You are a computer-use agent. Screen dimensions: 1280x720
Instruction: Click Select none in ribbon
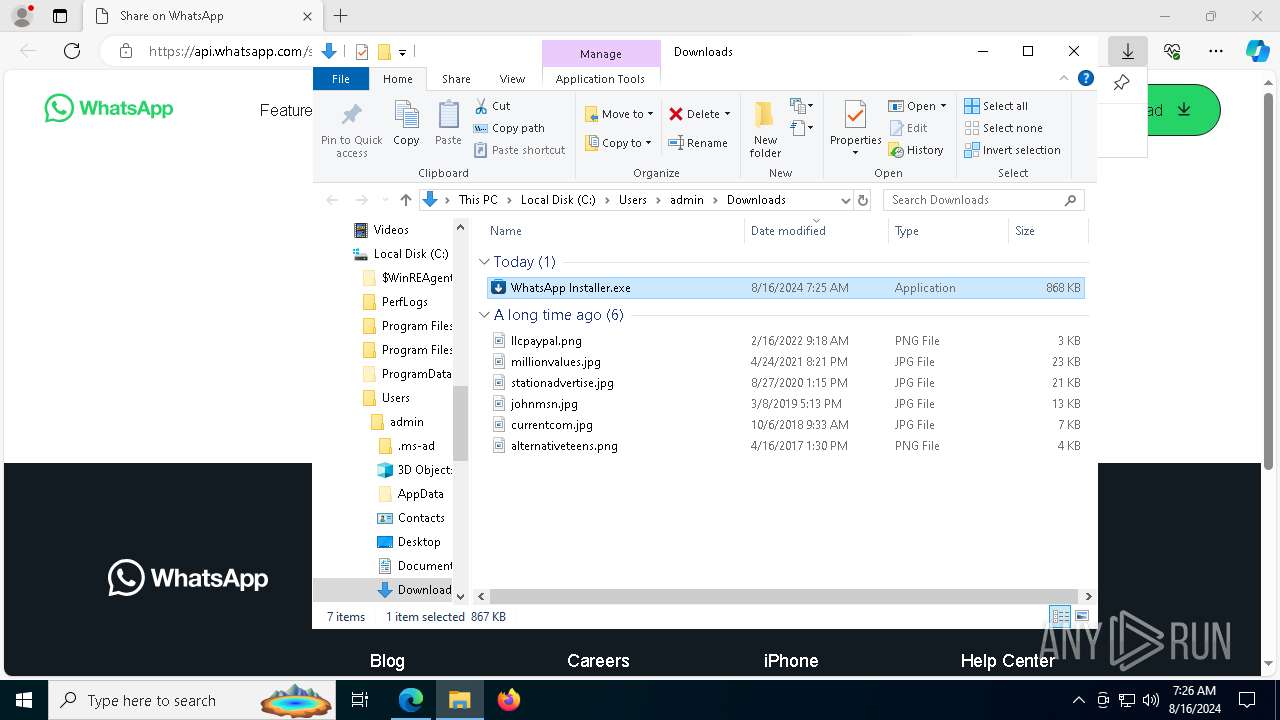click(x=1003, y=128)
